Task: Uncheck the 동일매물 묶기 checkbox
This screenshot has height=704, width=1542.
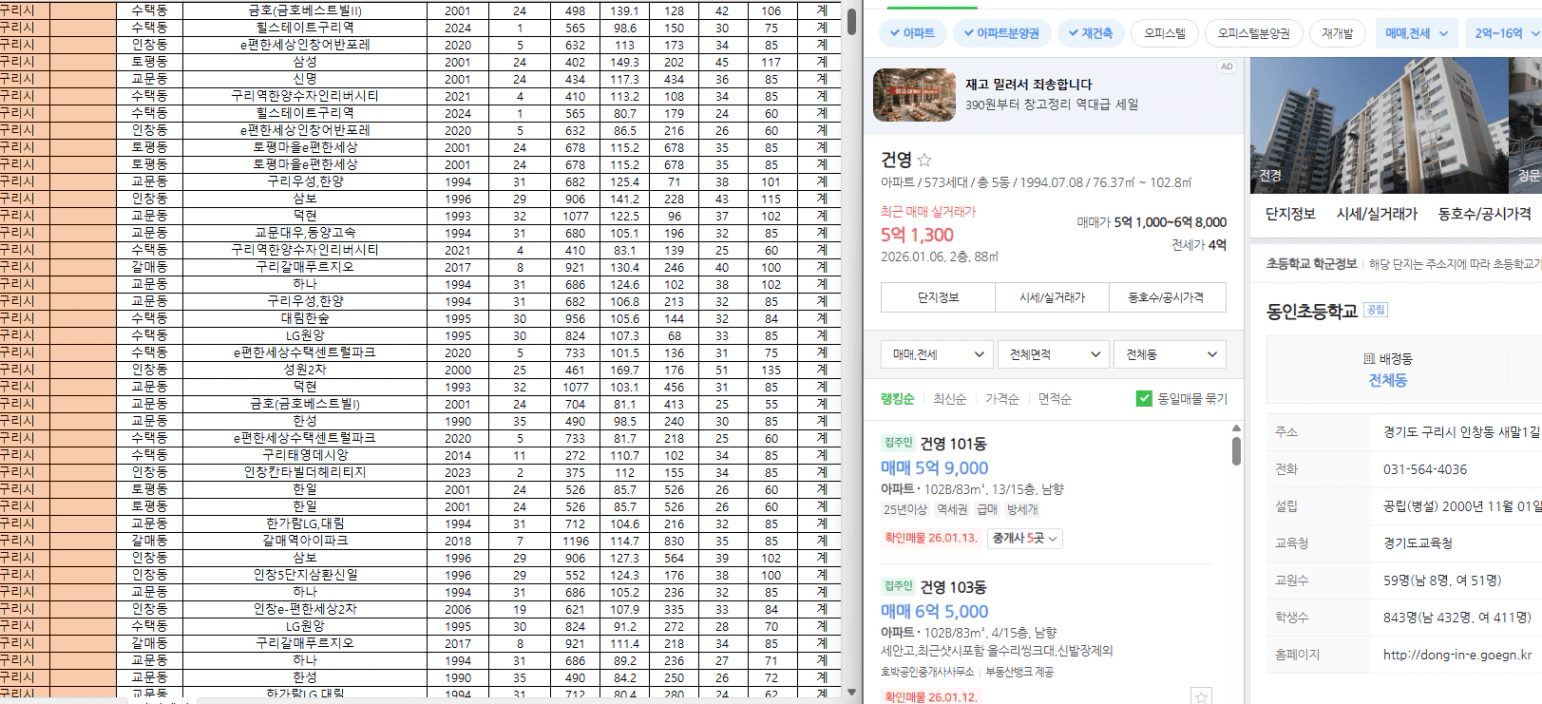Action: (x=1145, y=399)
